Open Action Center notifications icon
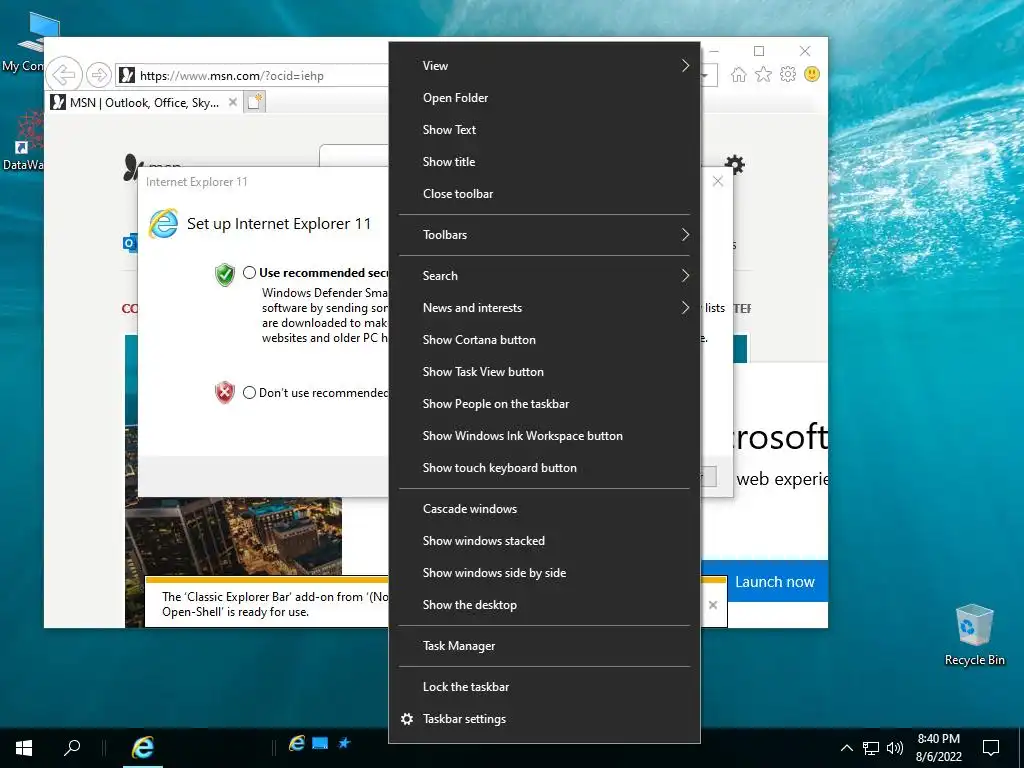1024x768 pixels. [991, 748]
